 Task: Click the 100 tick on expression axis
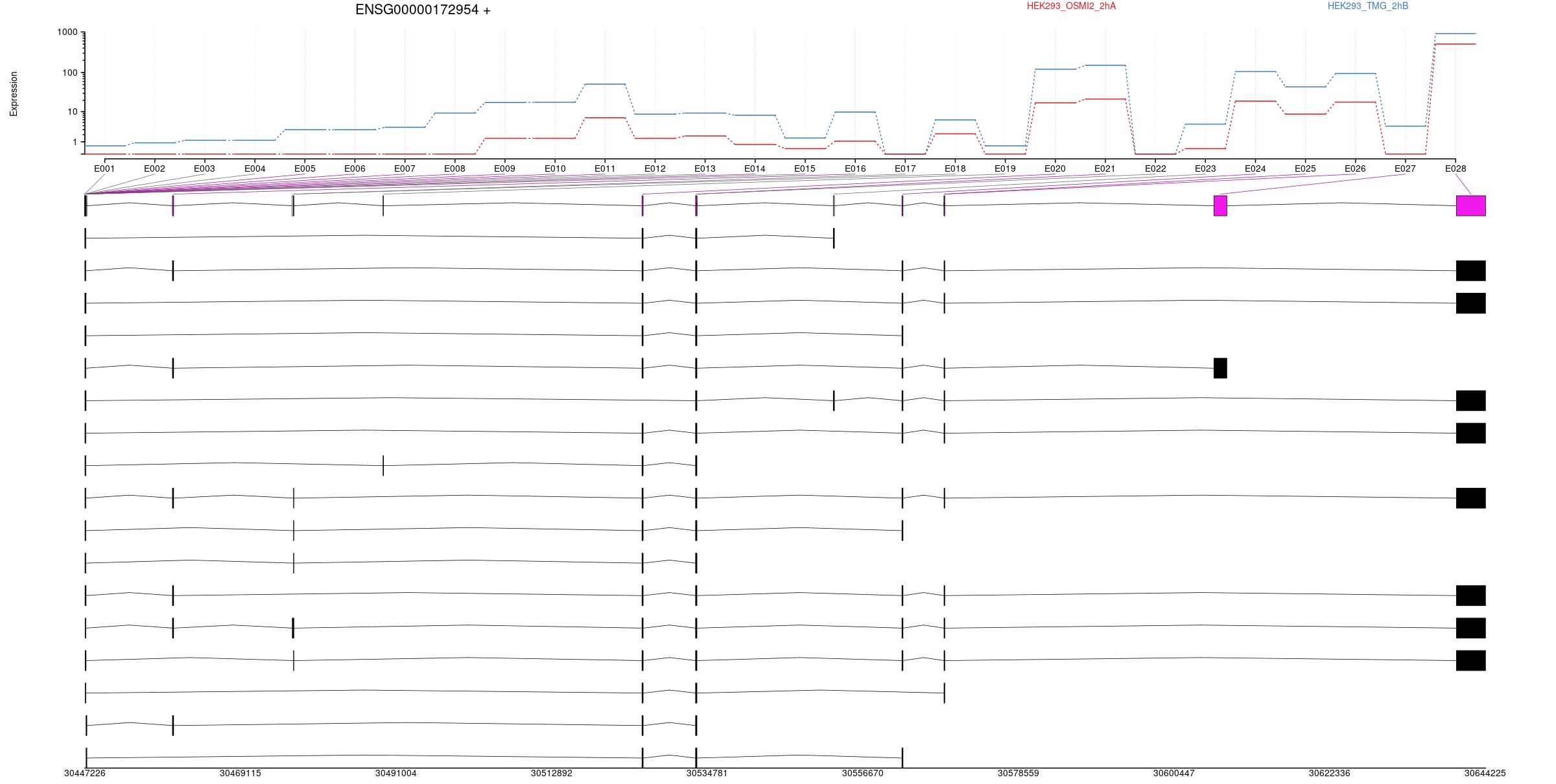tap(70, 73)
